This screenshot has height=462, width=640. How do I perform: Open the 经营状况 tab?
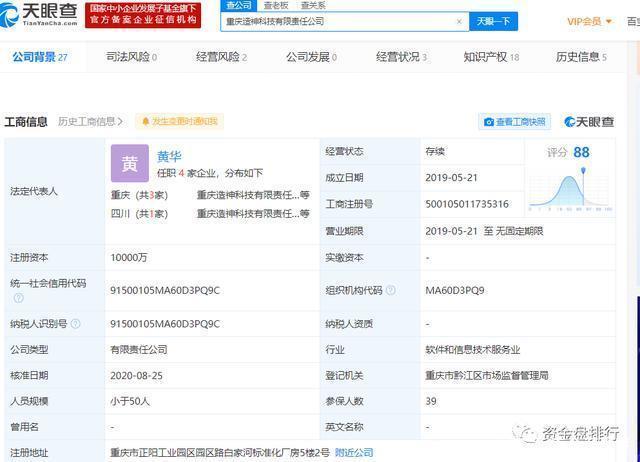point(401,57)
